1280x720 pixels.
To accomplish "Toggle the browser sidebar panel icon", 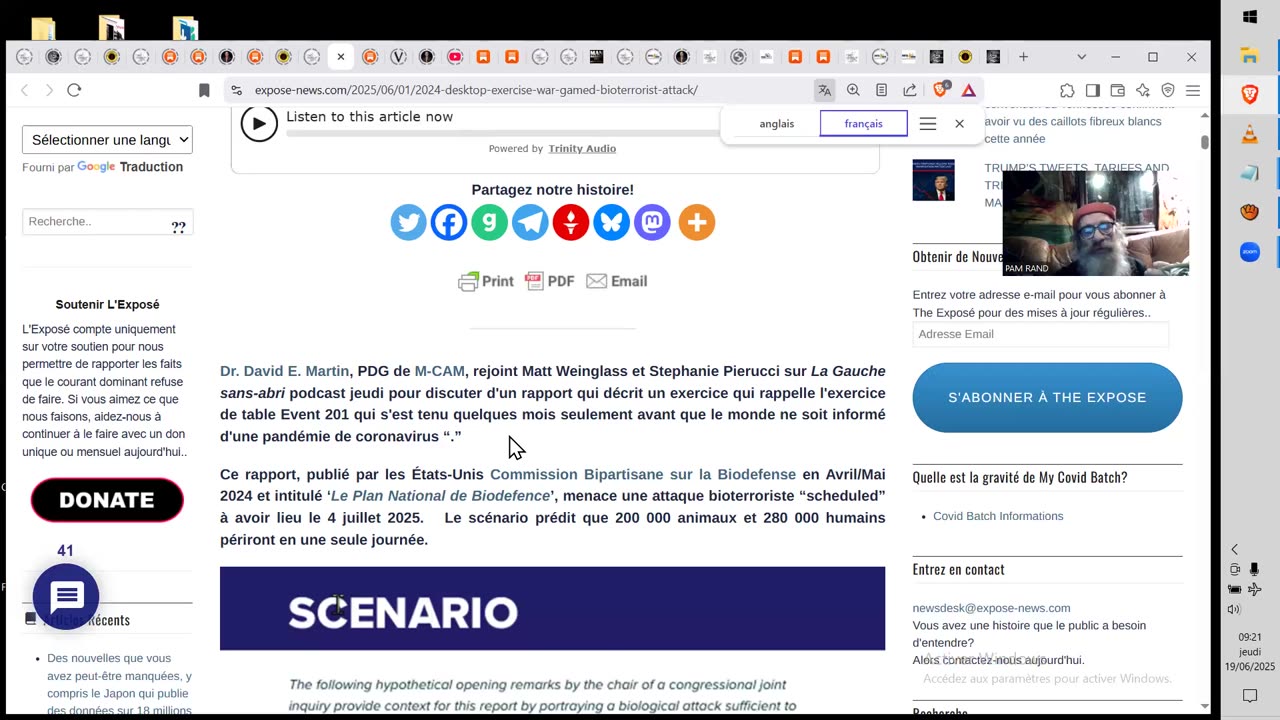I will tap(1092, 90).
